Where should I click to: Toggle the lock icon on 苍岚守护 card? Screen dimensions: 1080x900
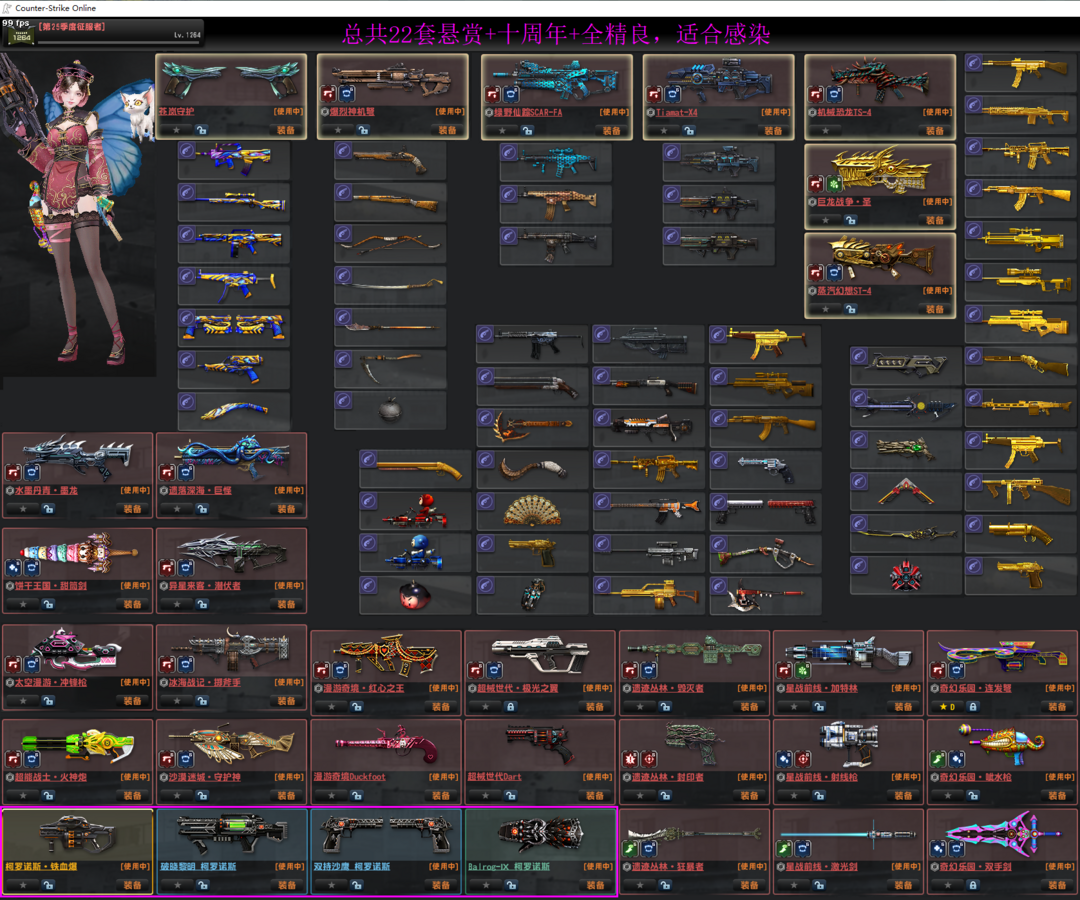tap(201, 129)
